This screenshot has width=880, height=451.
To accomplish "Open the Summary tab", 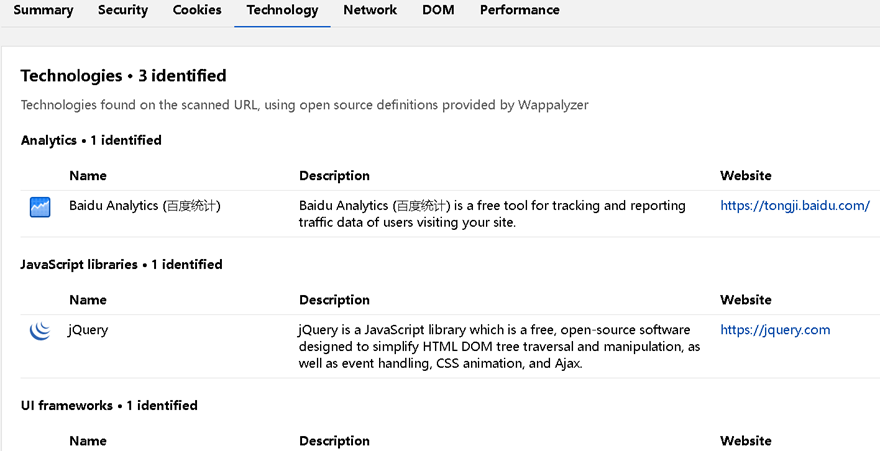I will coord(43,10).
